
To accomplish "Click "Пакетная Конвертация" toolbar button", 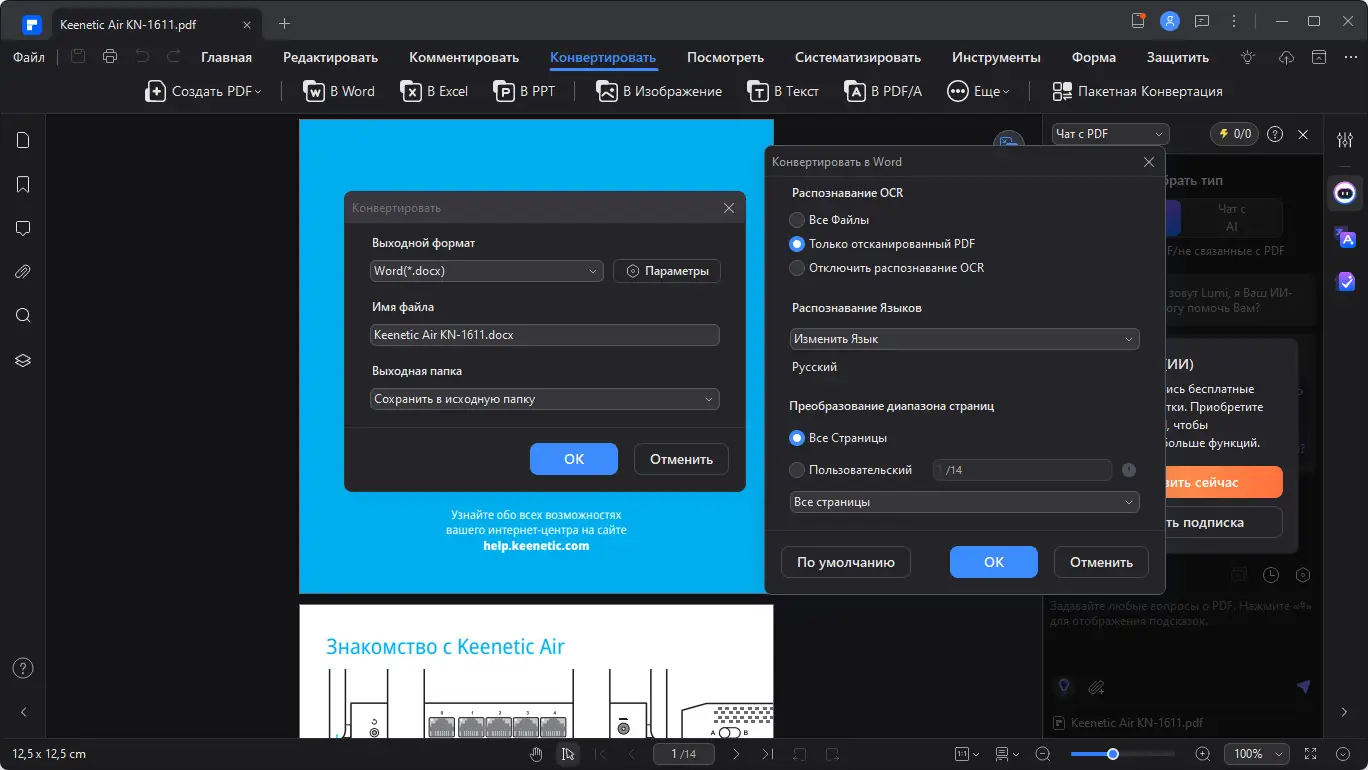I will tap(1138, 91).
